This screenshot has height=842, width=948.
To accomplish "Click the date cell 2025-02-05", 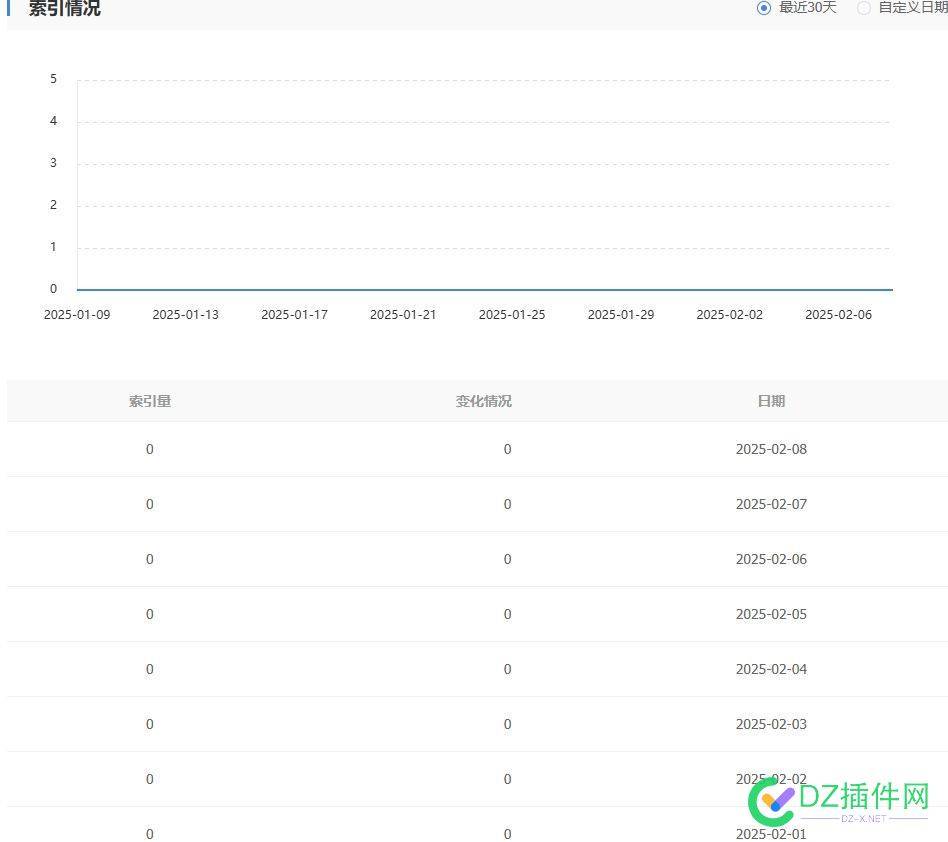I will [x=771, y=614].
